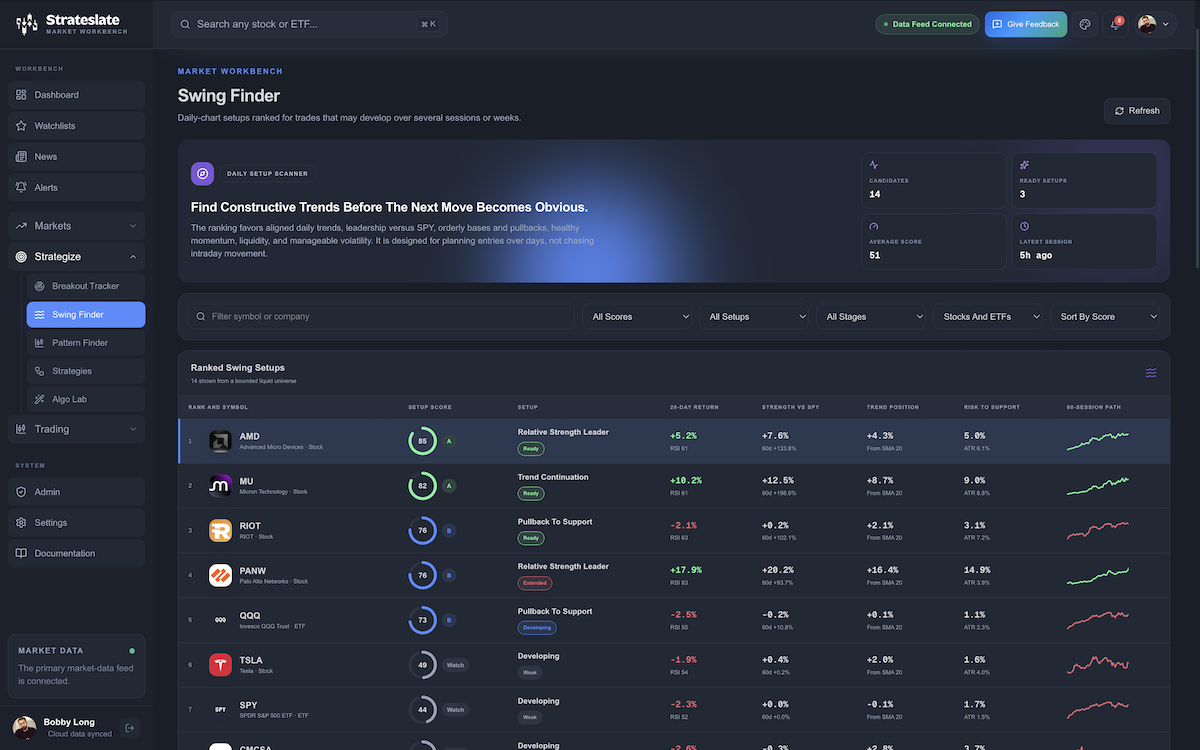This screenshot has height=750, width=1200.
Task: Click the Watch badge in TSLA row
Action: 455,665
